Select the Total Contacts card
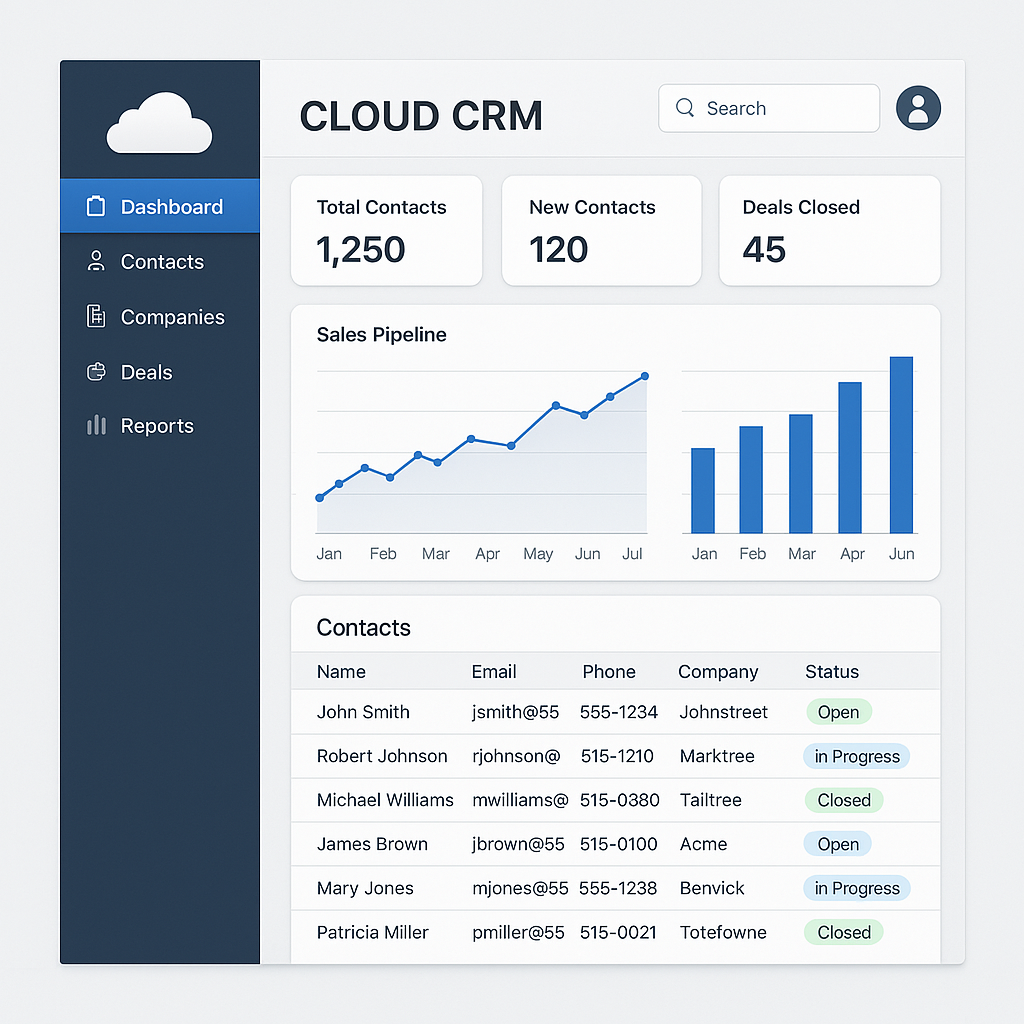This screenshot has height=1024, width=1024. tap(387, 231)
